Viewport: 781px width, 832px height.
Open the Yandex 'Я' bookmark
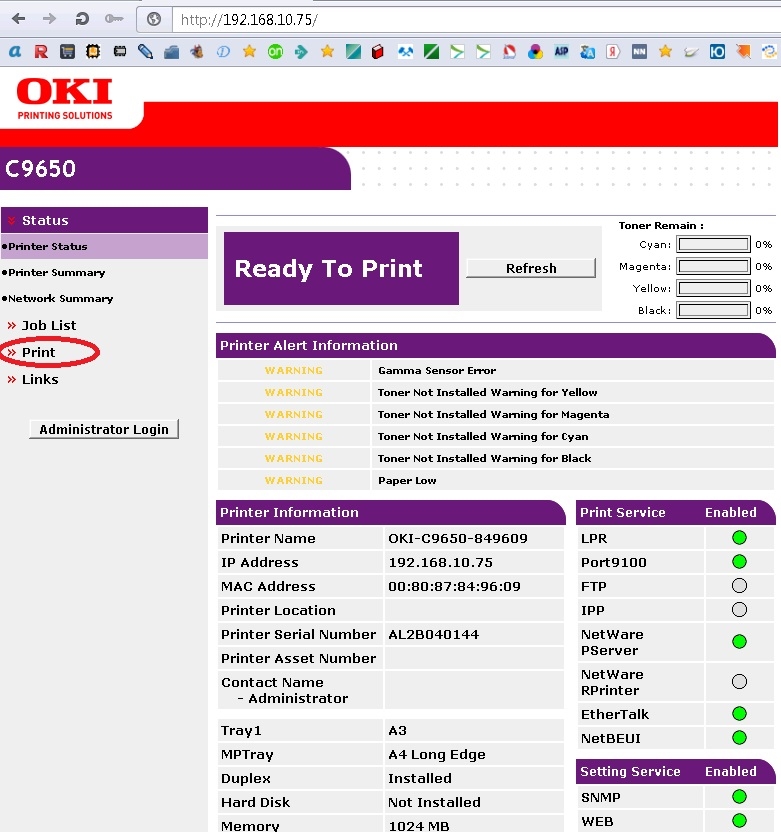(x=613, y=51)
